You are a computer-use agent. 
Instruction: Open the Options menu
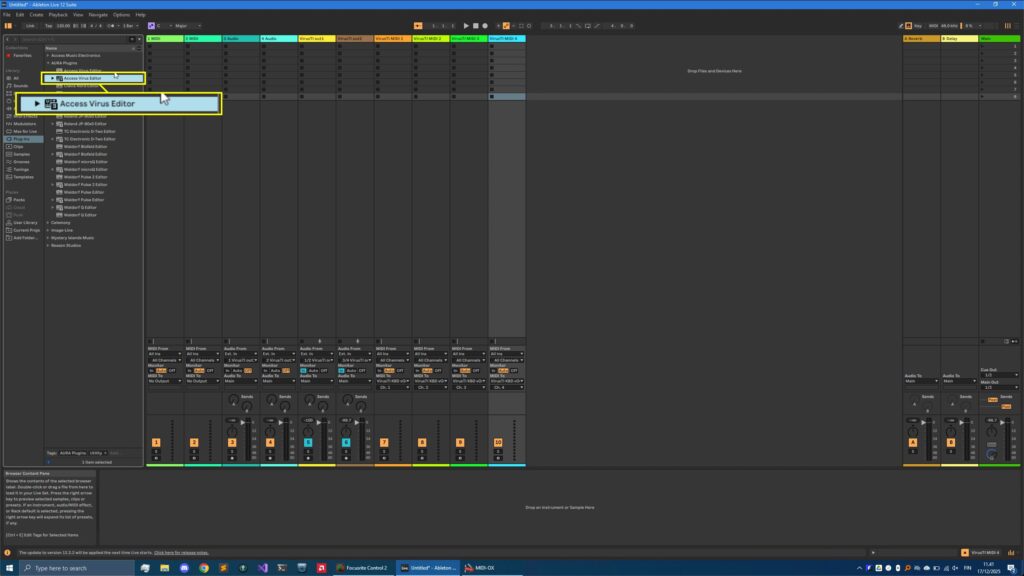tap(121, 14)
